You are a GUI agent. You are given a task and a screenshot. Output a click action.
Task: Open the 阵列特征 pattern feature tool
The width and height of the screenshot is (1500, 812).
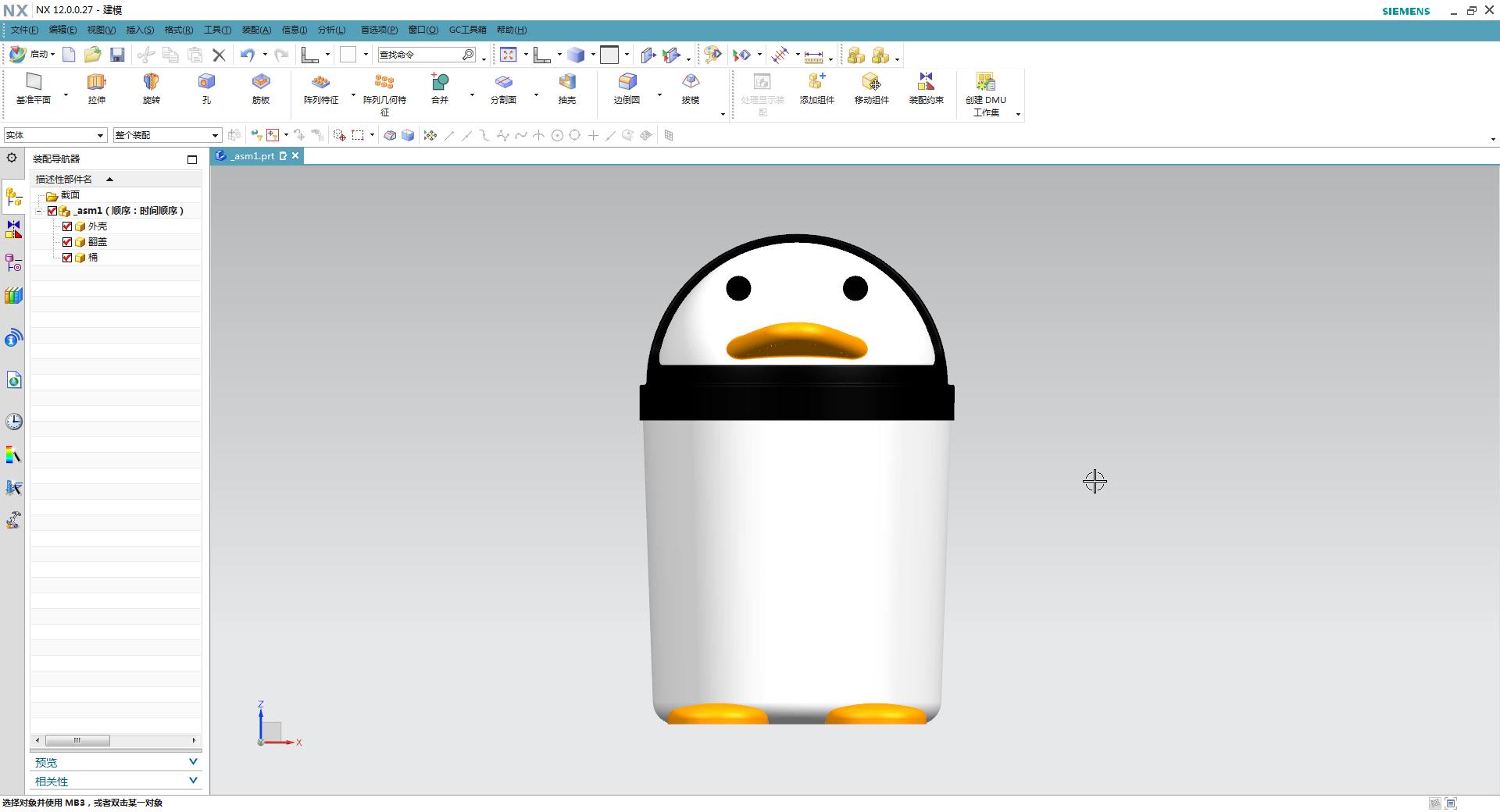(321, 89)
